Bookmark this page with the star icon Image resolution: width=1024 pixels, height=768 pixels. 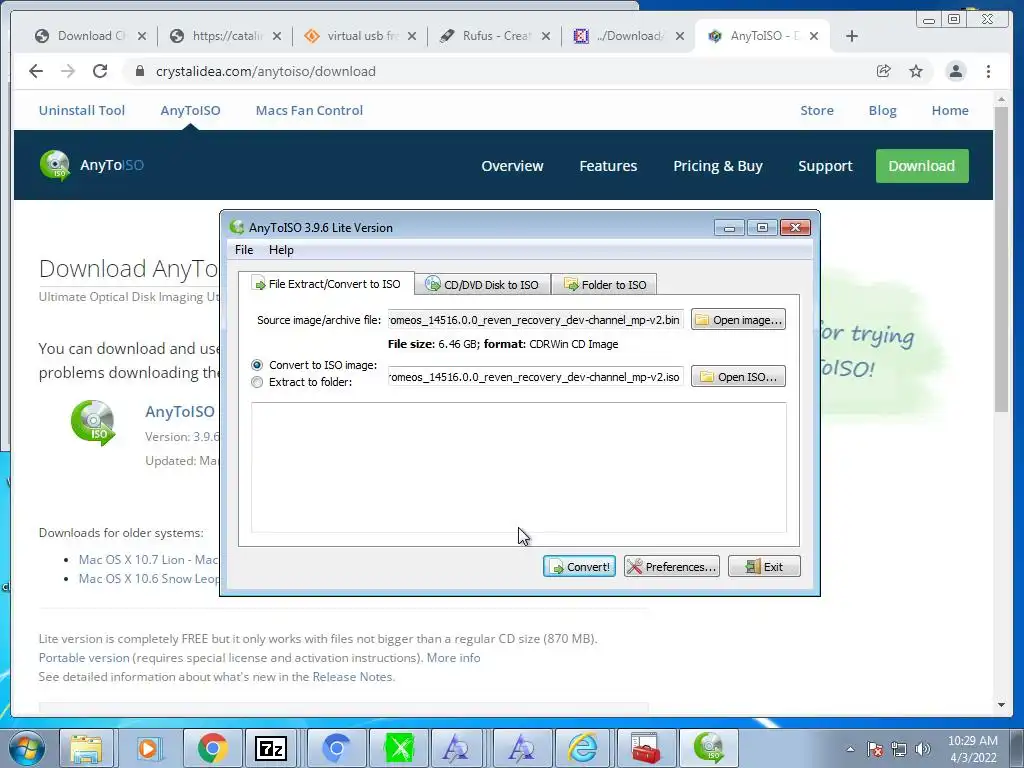click(x=916, y=71)
